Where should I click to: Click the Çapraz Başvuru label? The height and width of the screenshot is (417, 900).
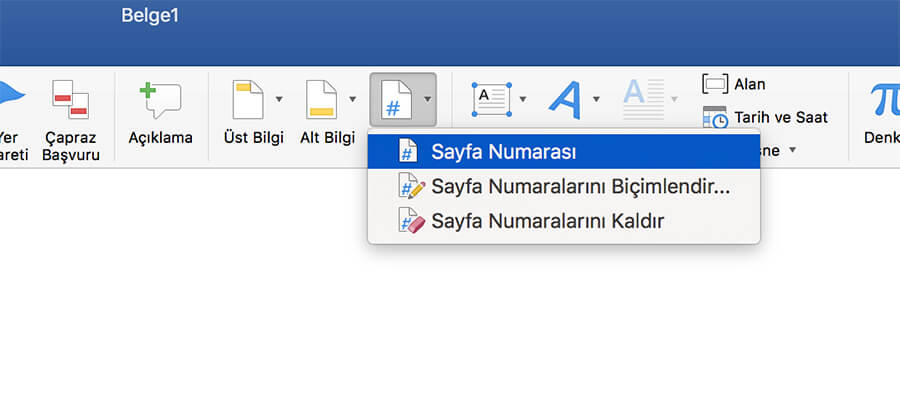[71, 146]
